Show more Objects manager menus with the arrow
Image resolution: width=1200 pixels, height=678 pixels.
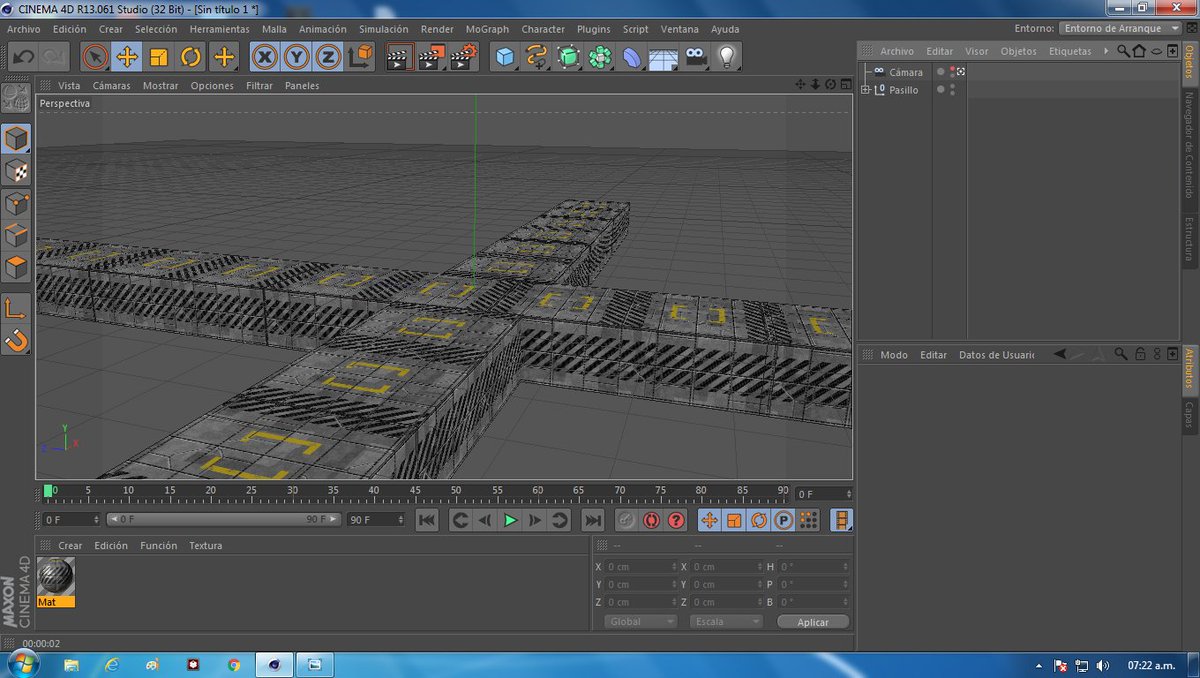[x=1105, y=51]
